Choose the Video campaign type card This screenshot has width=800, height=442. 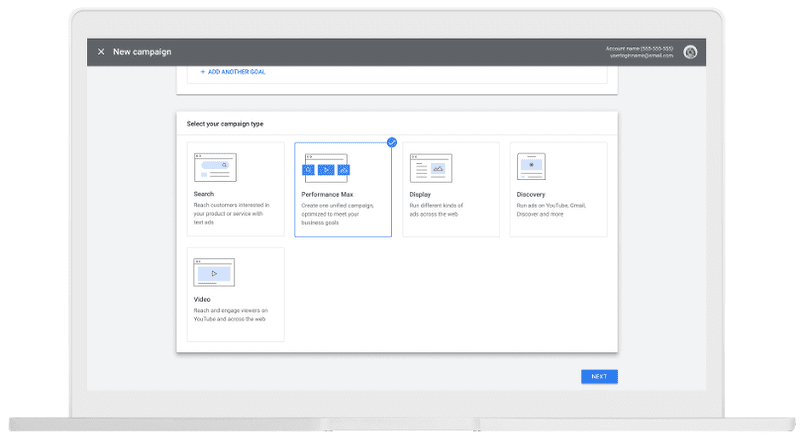(236, 294)
